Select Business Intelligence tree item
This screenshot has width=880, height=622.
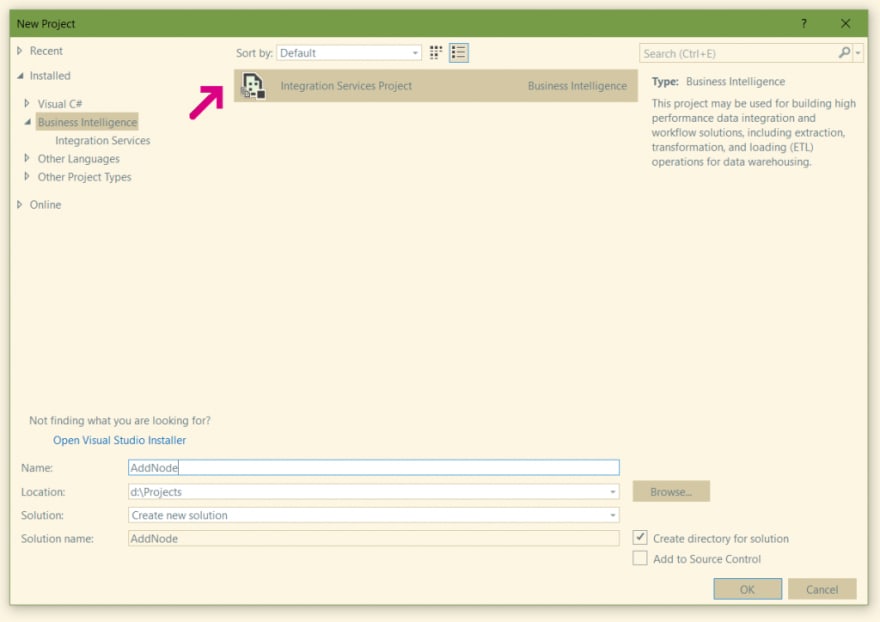pos(87,122)
